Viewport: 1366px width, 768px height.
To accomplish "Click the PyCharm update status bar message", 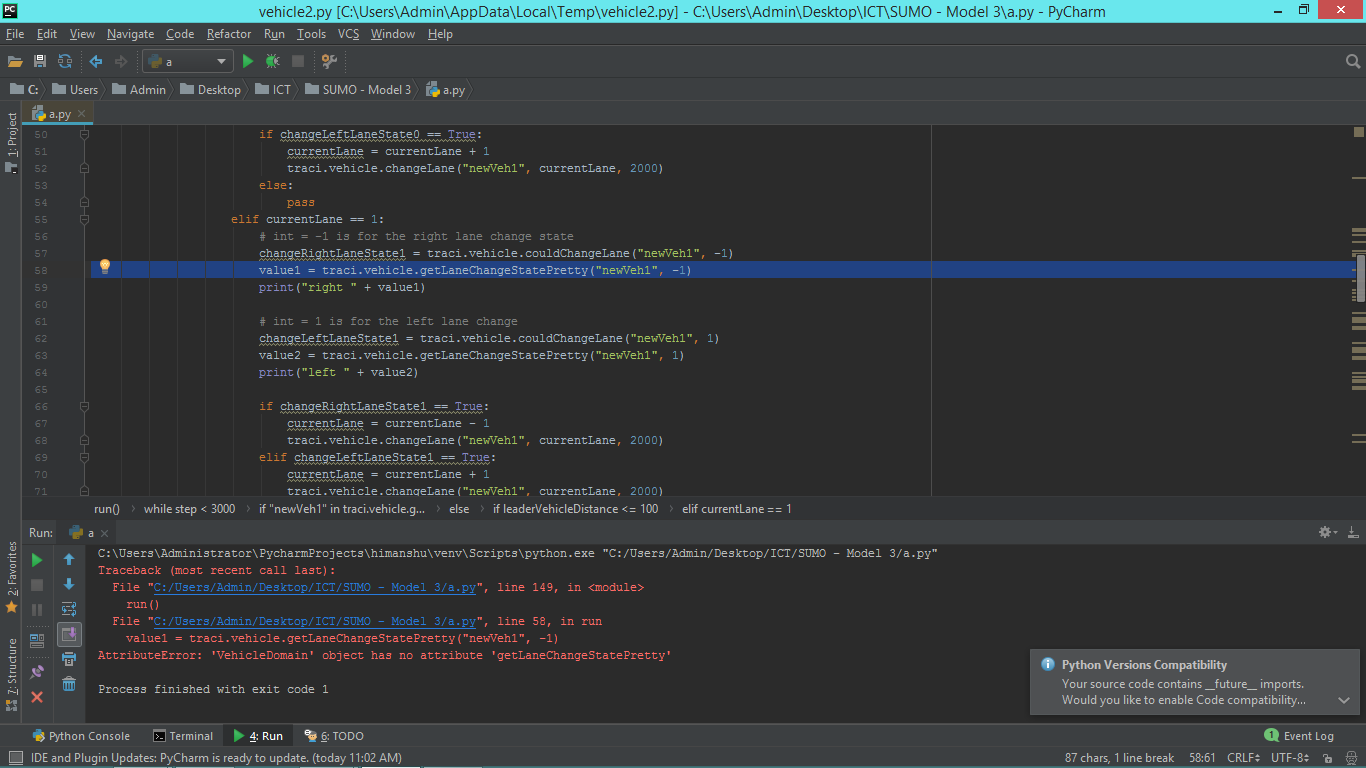I will 216,759.
